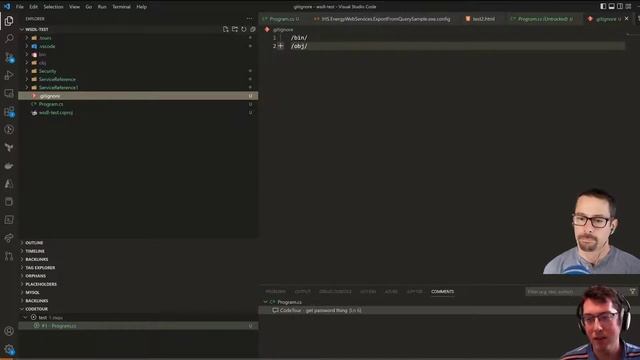
Task: Open the Edit menu
Action: point(33,7)
